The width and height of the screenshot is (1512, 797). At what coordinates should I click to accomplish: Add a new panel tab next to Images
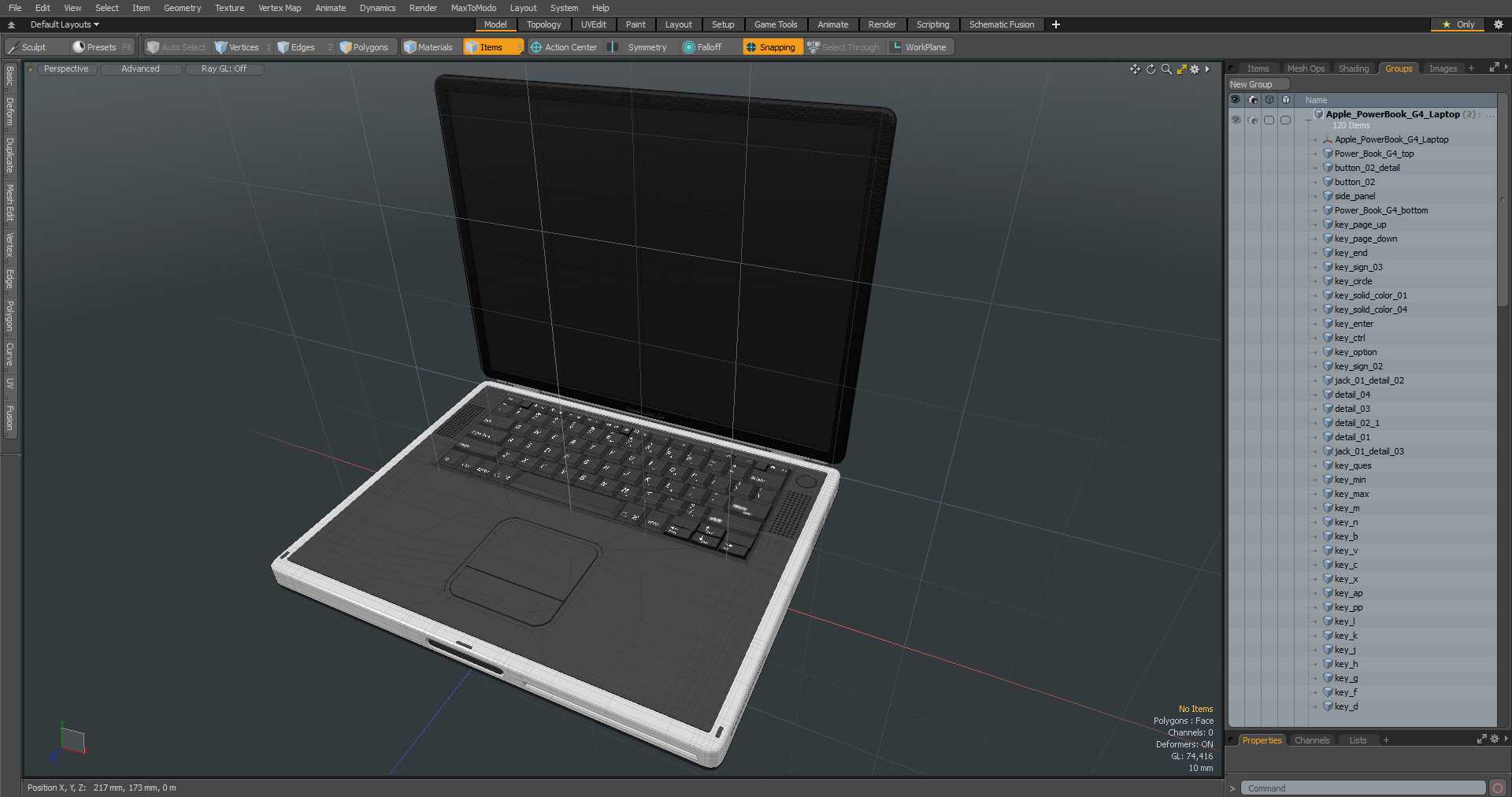1471,69
